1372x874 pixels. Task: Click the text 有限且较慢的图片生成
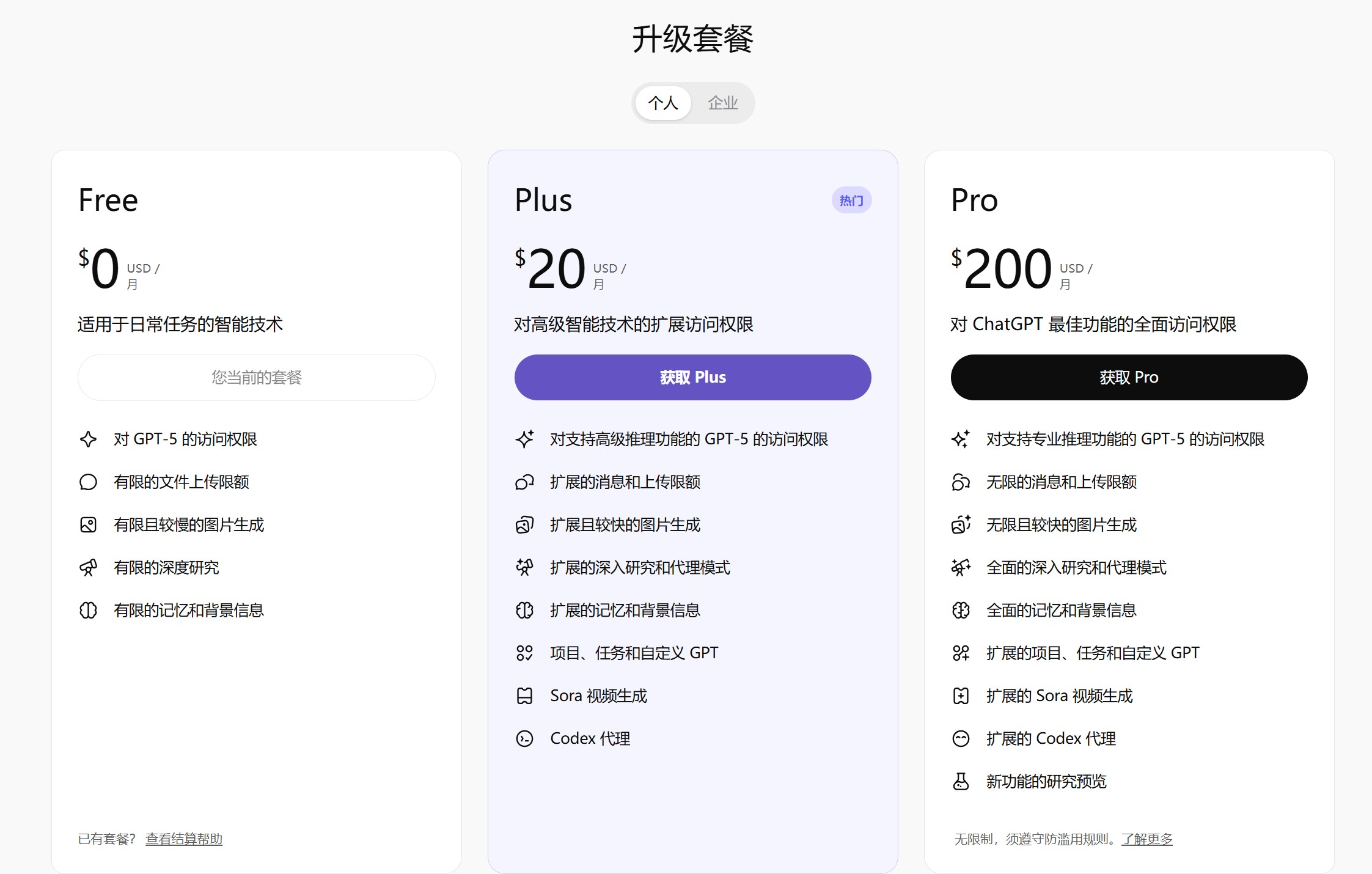pyautogui.click(x=189, y=524)
